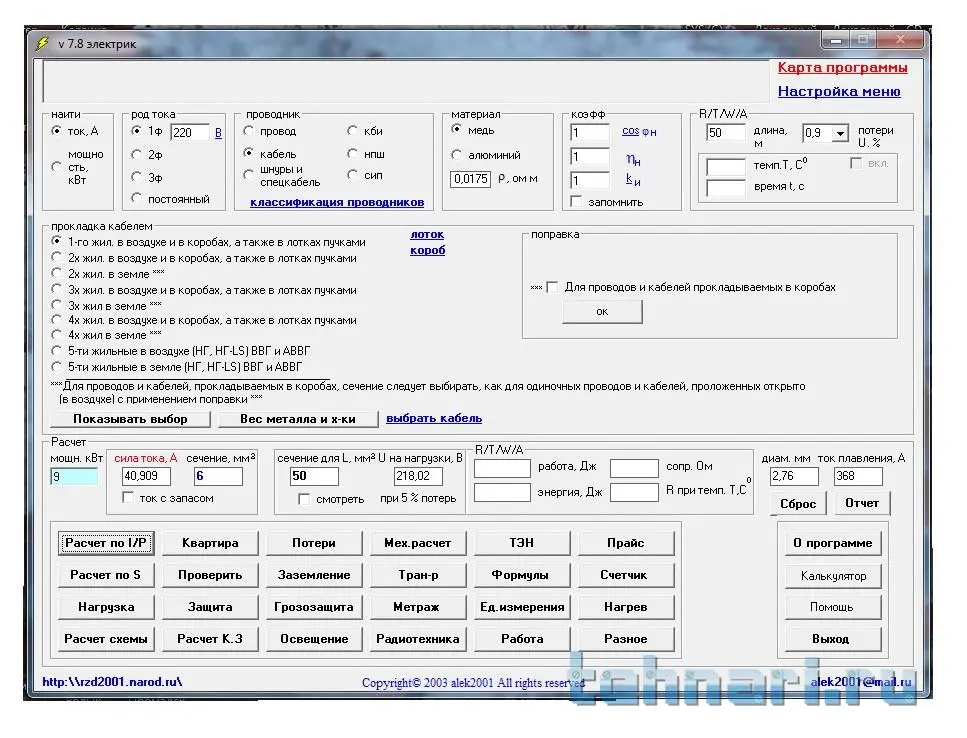Screen dimensions: 967x738
Task: Tick the 'смотреть' checkbox
Action: tap(304, 499)
